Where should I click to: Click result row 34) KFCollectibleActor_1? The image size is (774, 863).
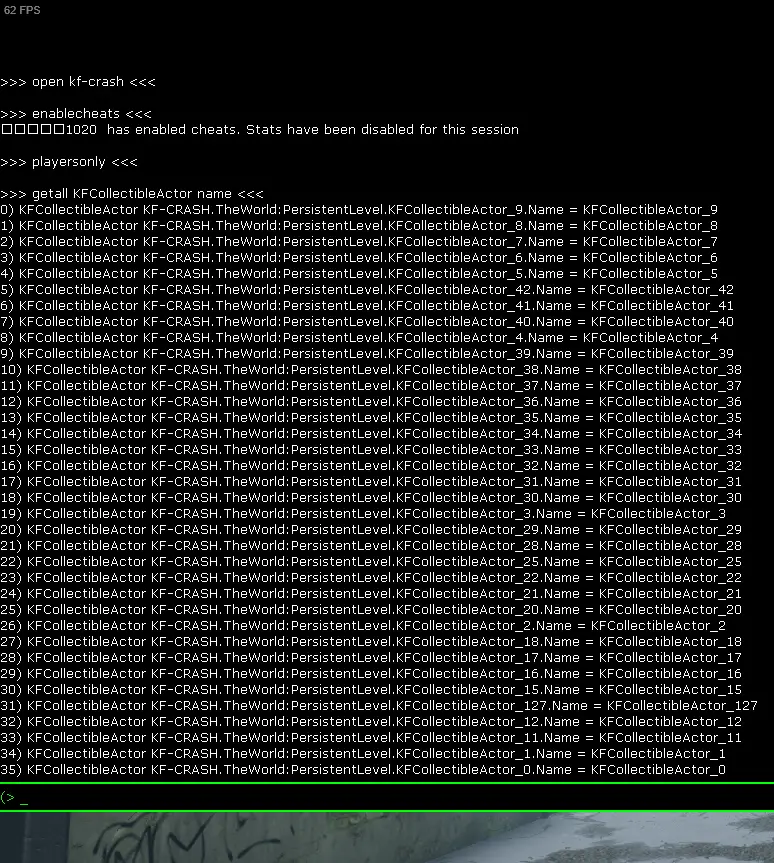[363, 753]
